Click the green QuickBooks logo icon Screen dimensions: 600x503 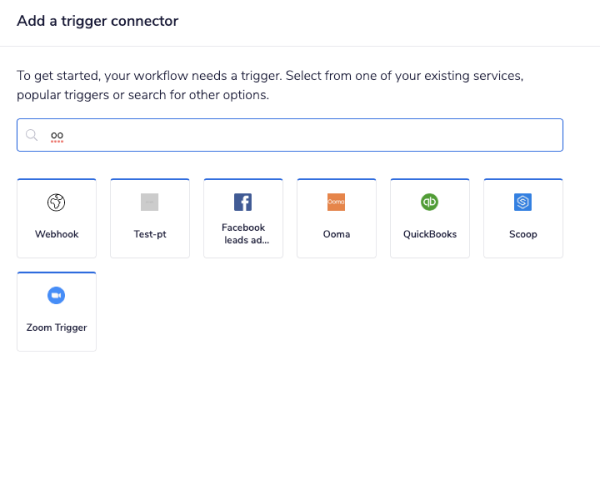(429, 203)
